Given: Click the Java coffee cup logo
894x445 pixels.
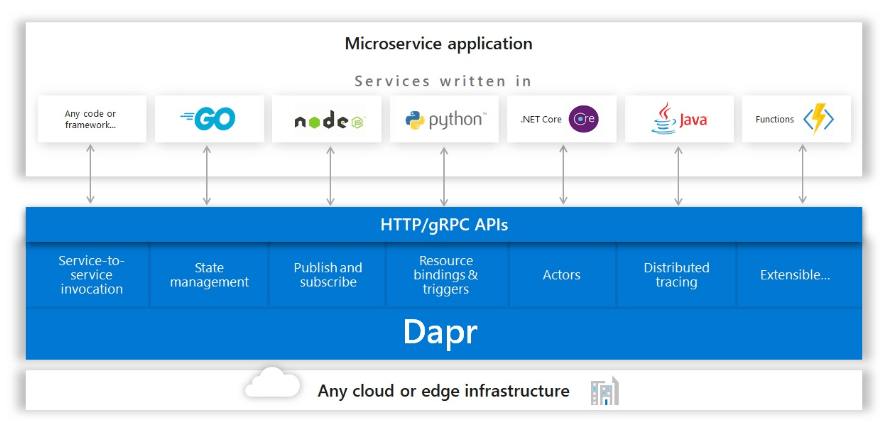Looking at the screenshot, I should click(x=662, y=119).
